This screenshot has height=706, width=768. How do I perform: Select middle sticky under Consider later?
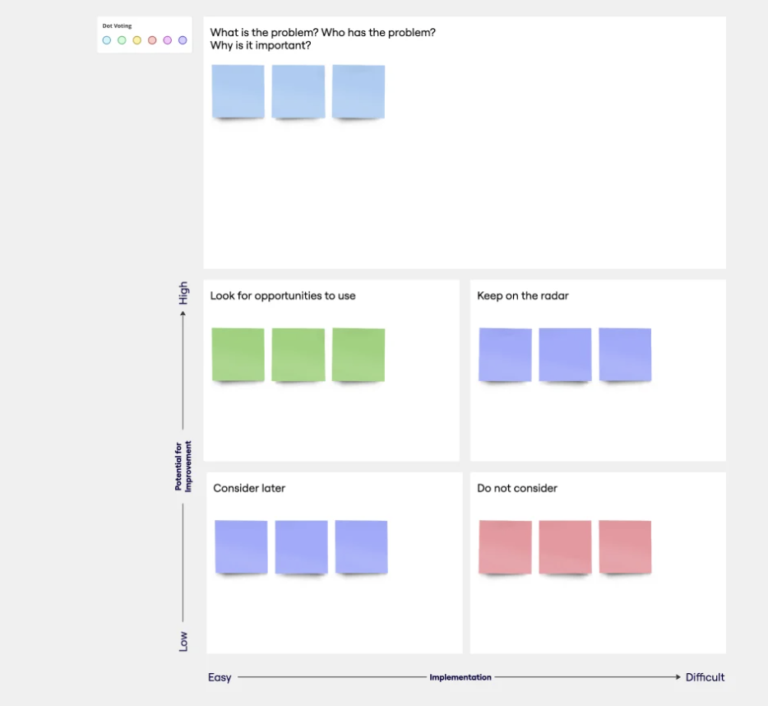301,546
